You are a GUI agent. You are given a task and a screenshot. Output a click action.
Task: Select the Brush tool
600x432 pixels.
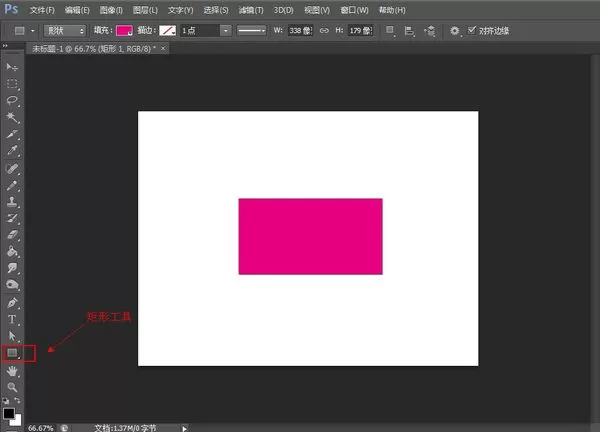pos(12,185)
